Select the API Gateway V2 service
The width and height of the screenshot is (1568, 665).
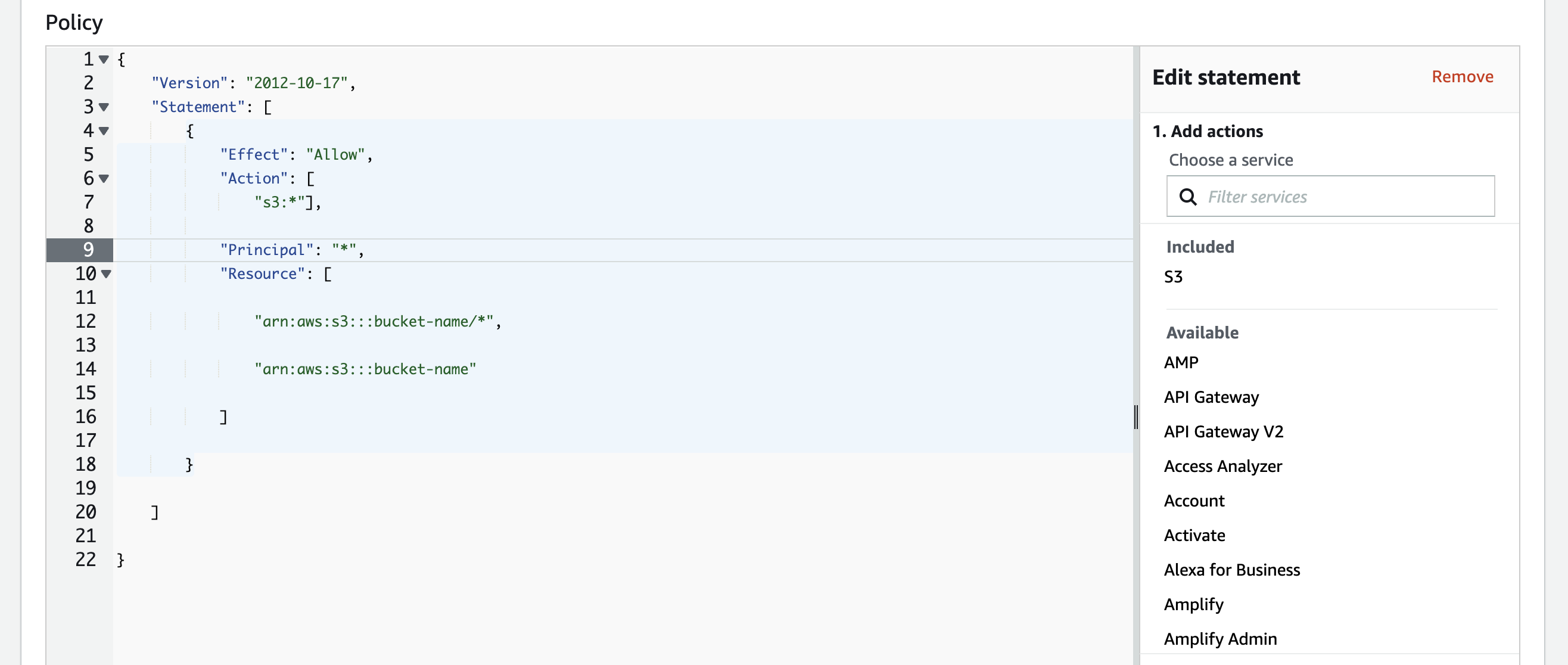[x=1224, y=432]
